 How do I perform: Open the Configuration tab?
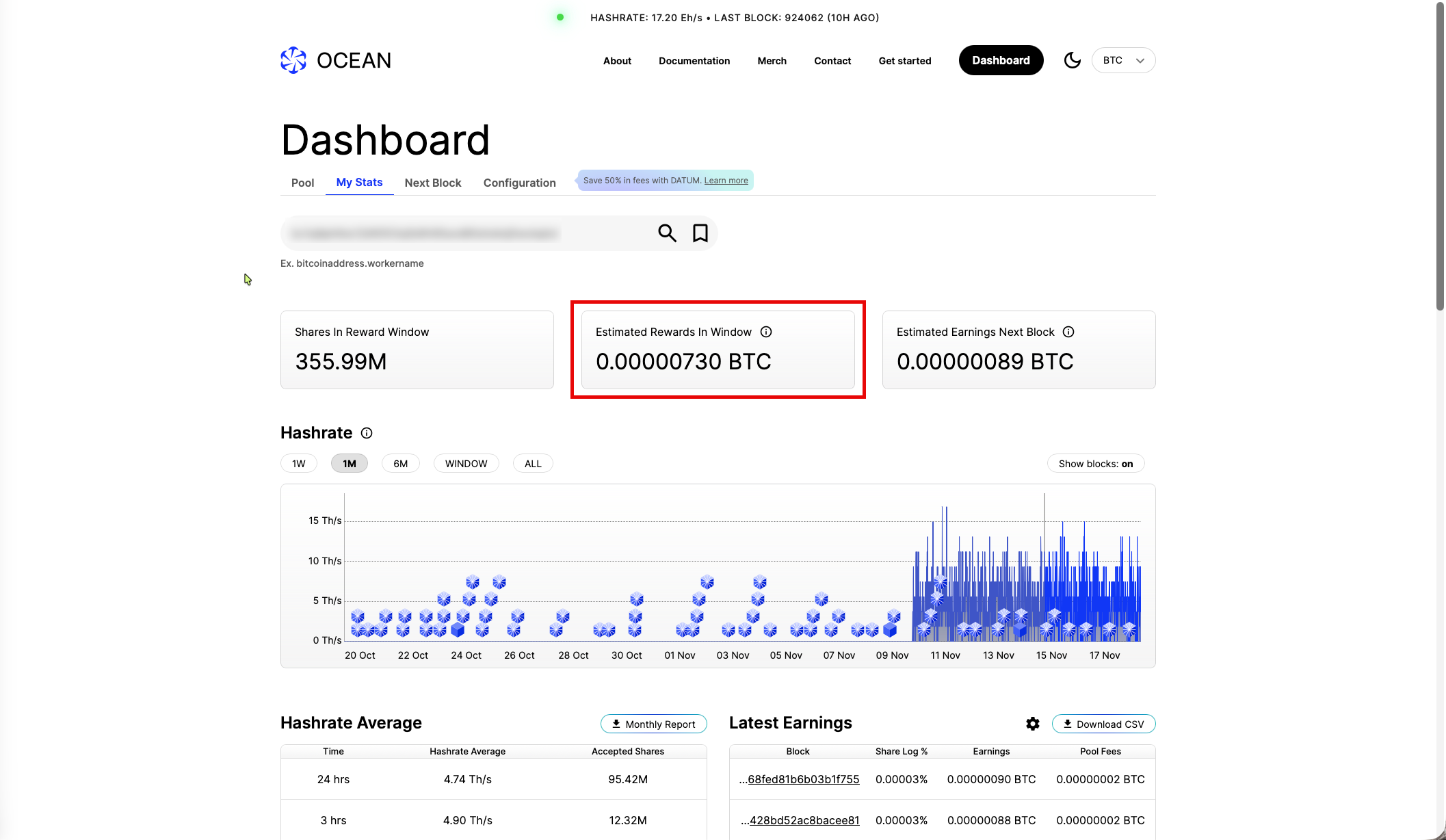click(519, 183)
